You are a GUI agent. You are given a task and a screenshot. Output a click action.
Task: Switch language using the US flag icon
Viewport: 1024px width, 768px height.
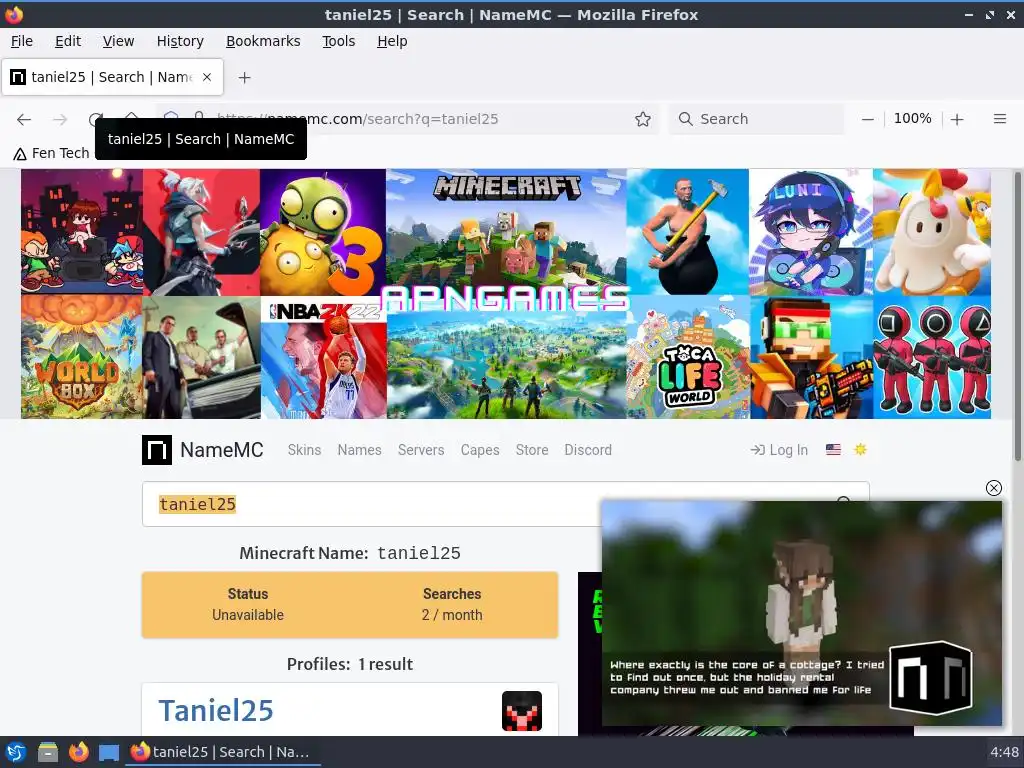[833, 449]
